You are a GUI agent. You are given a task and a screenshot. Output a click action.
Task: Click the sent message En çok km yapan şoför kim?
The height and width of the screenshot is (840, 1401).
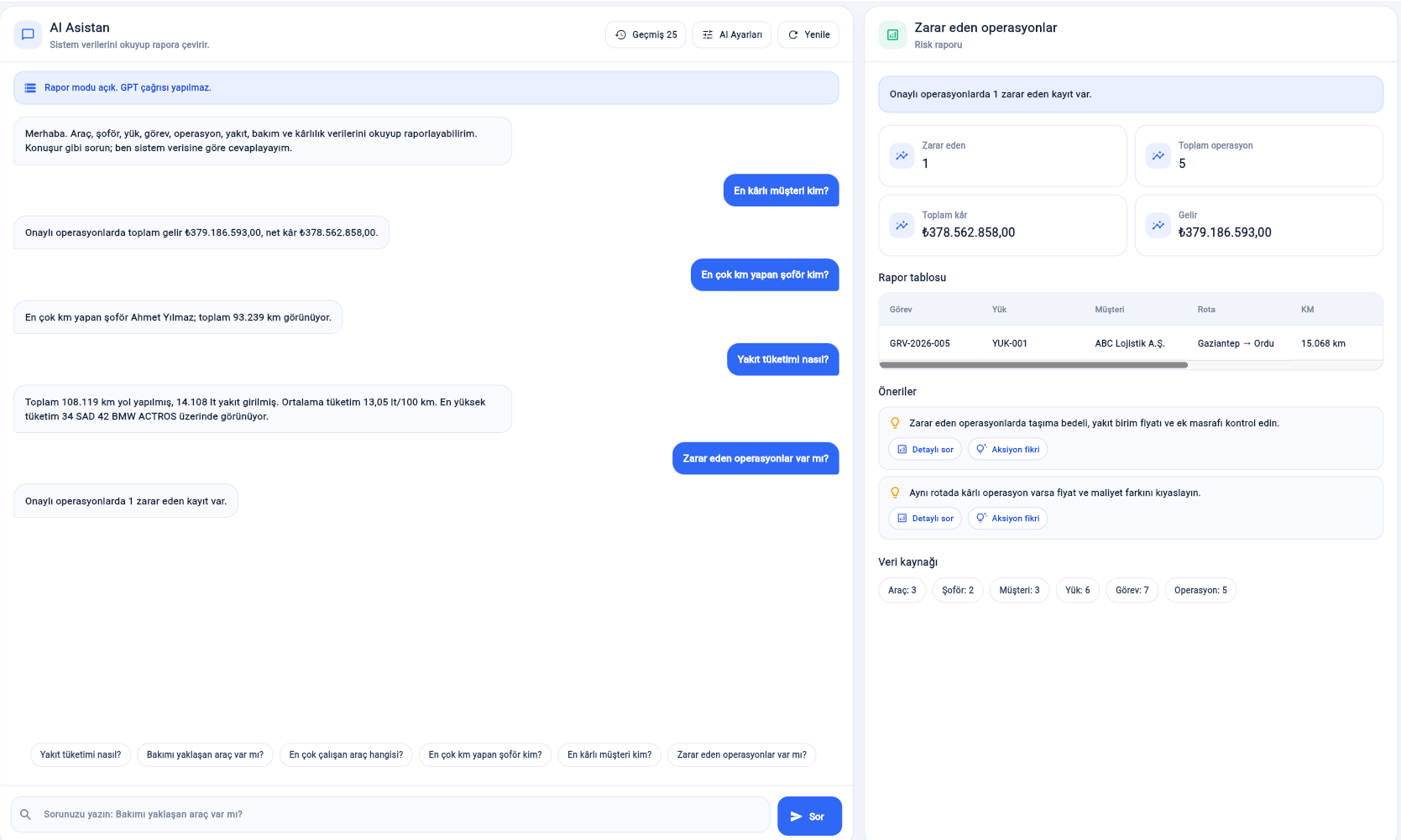765,274
